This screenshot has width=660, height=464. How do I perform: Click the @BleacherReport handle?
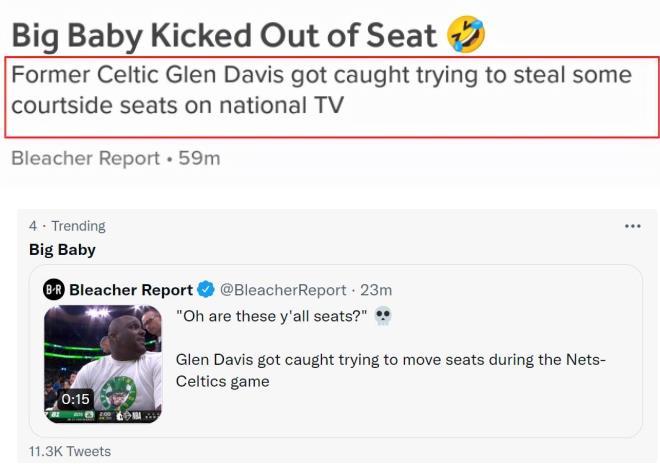(284, 290)
